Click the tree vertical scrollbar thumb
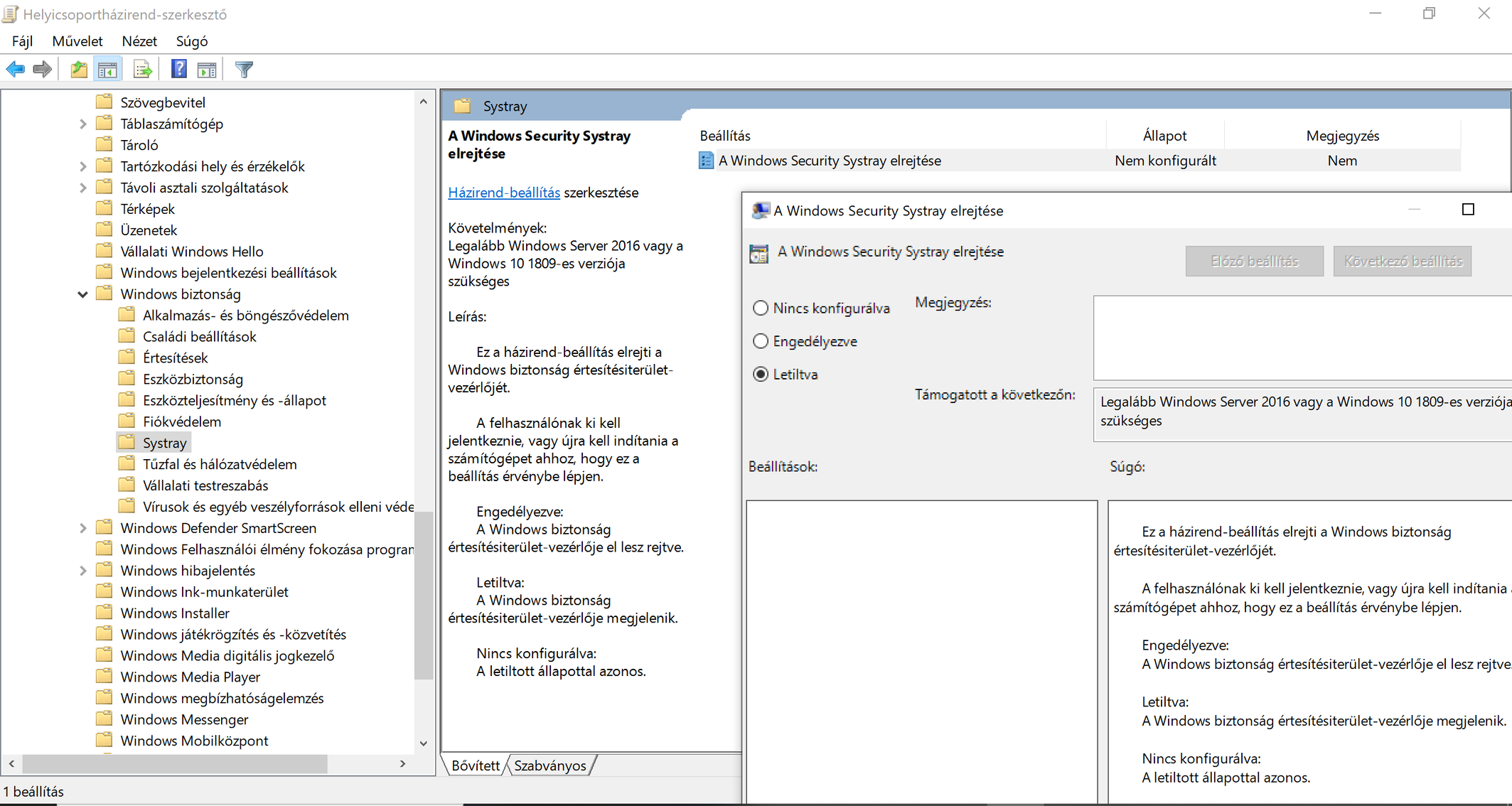Screen dimensions: 1512x806 click(424, 596)
